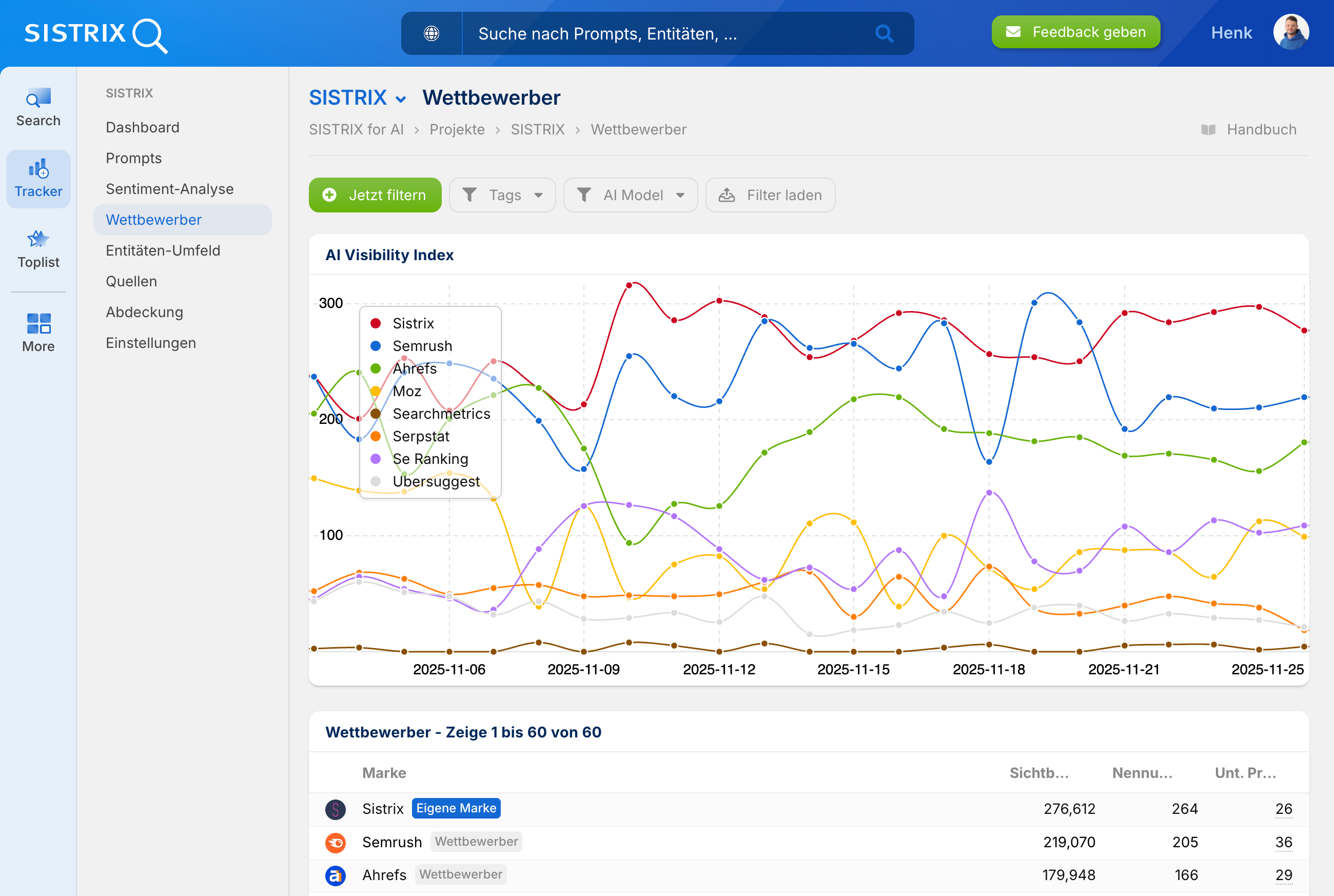Click the Feedback geben button
The width and height of the screenshot is (1334, 896).
pyautogui.click(x=1075, y=32)
